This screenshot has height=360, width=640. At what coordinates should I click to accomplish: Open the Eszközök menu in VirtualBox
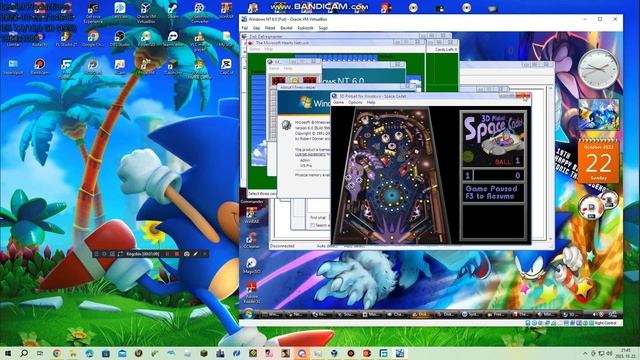(x=305, y=28)
